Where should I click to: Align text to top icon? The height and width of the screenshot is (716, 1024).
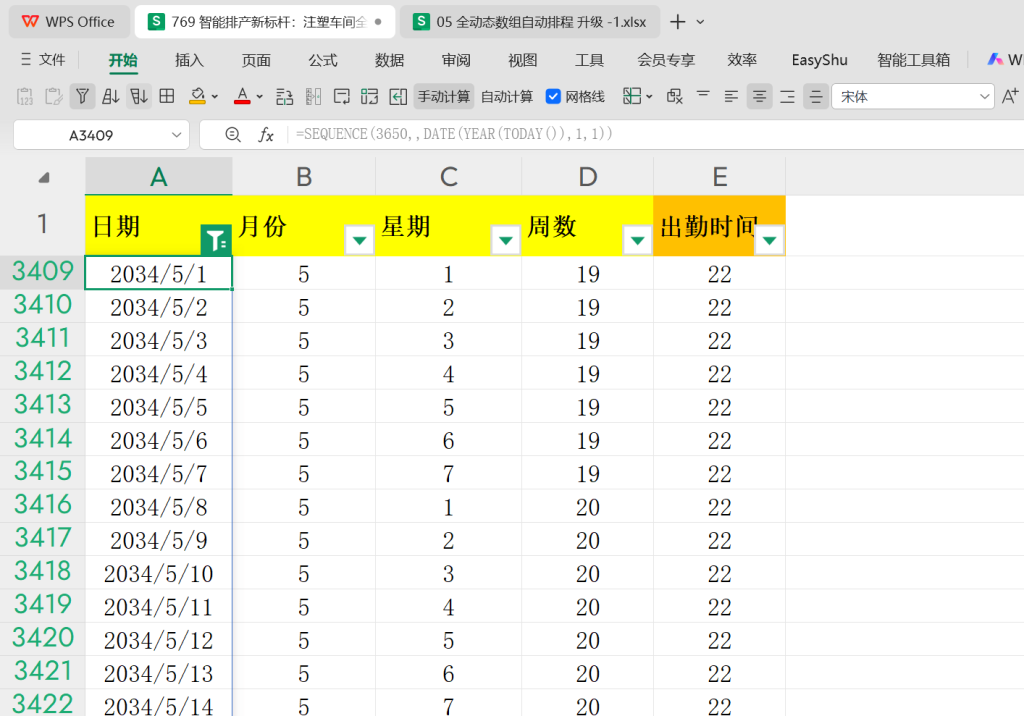coord(703,97)
